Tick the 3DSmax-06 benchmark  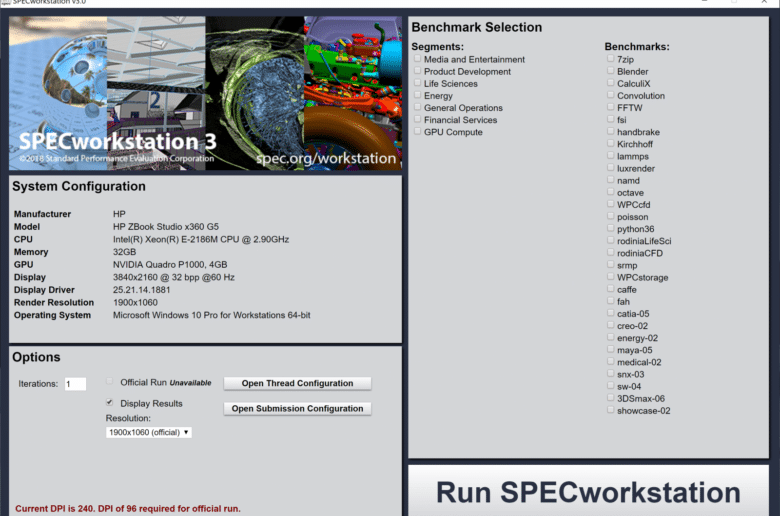(610, 398)
